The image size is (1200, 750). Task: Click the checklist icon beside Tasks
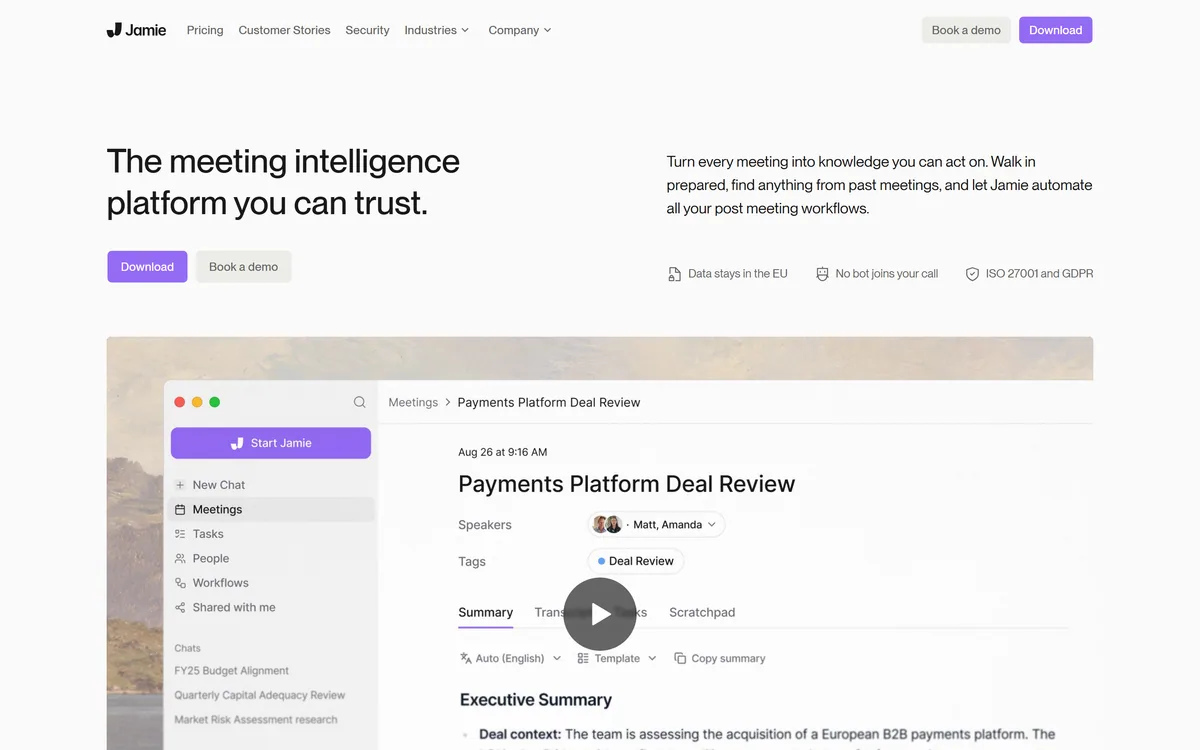pos(180,534)
